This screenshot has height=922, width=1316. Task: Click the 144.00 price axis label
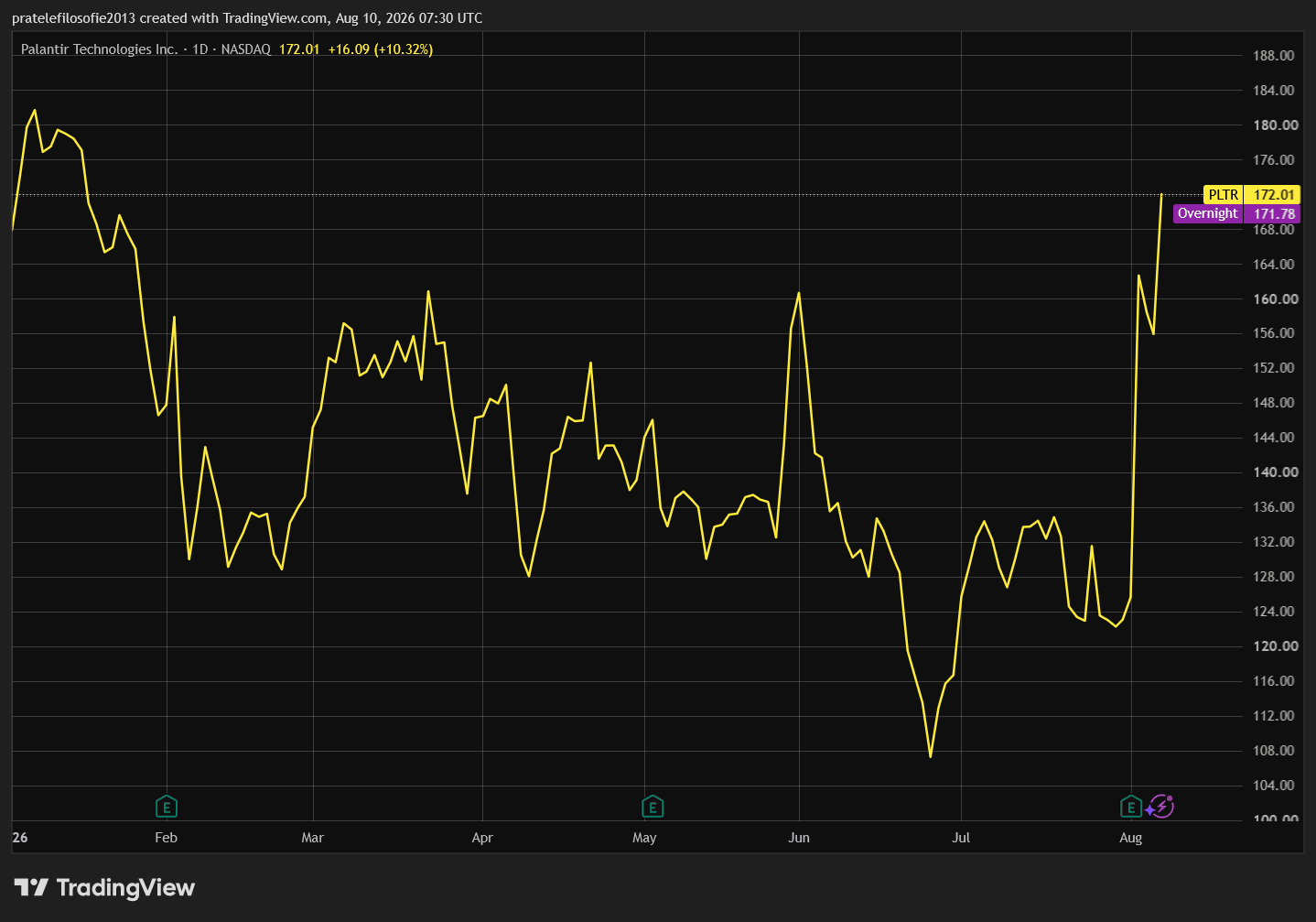(1274, 438)
